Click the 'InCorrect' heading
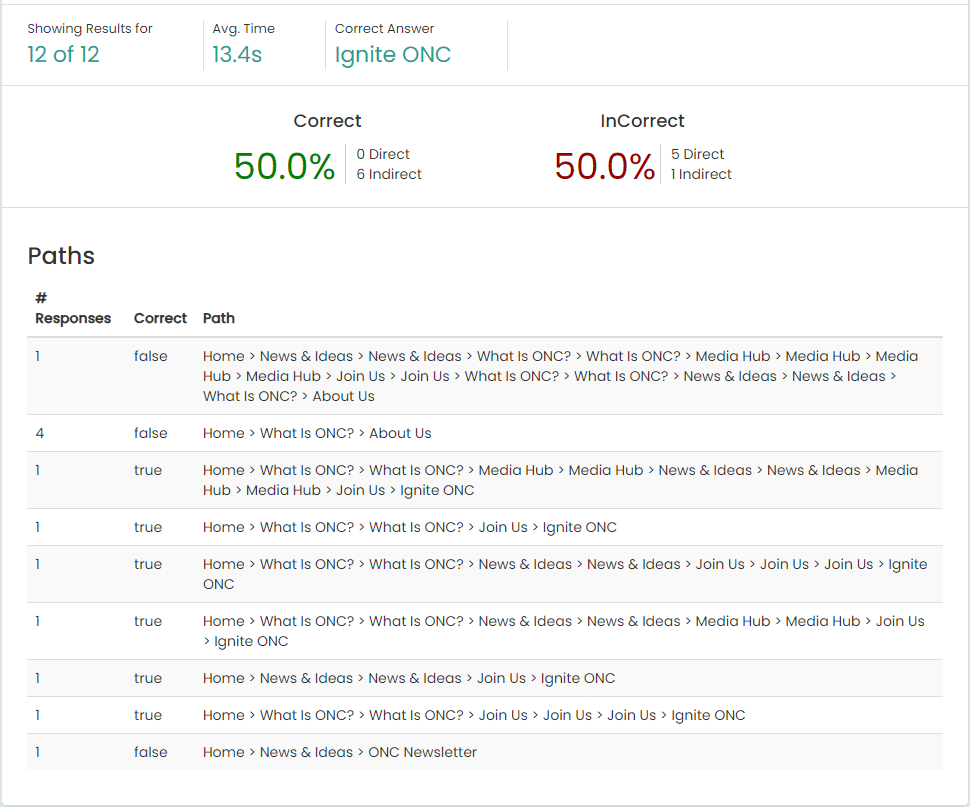Screen dimensions: 970x807 point(642,121)
